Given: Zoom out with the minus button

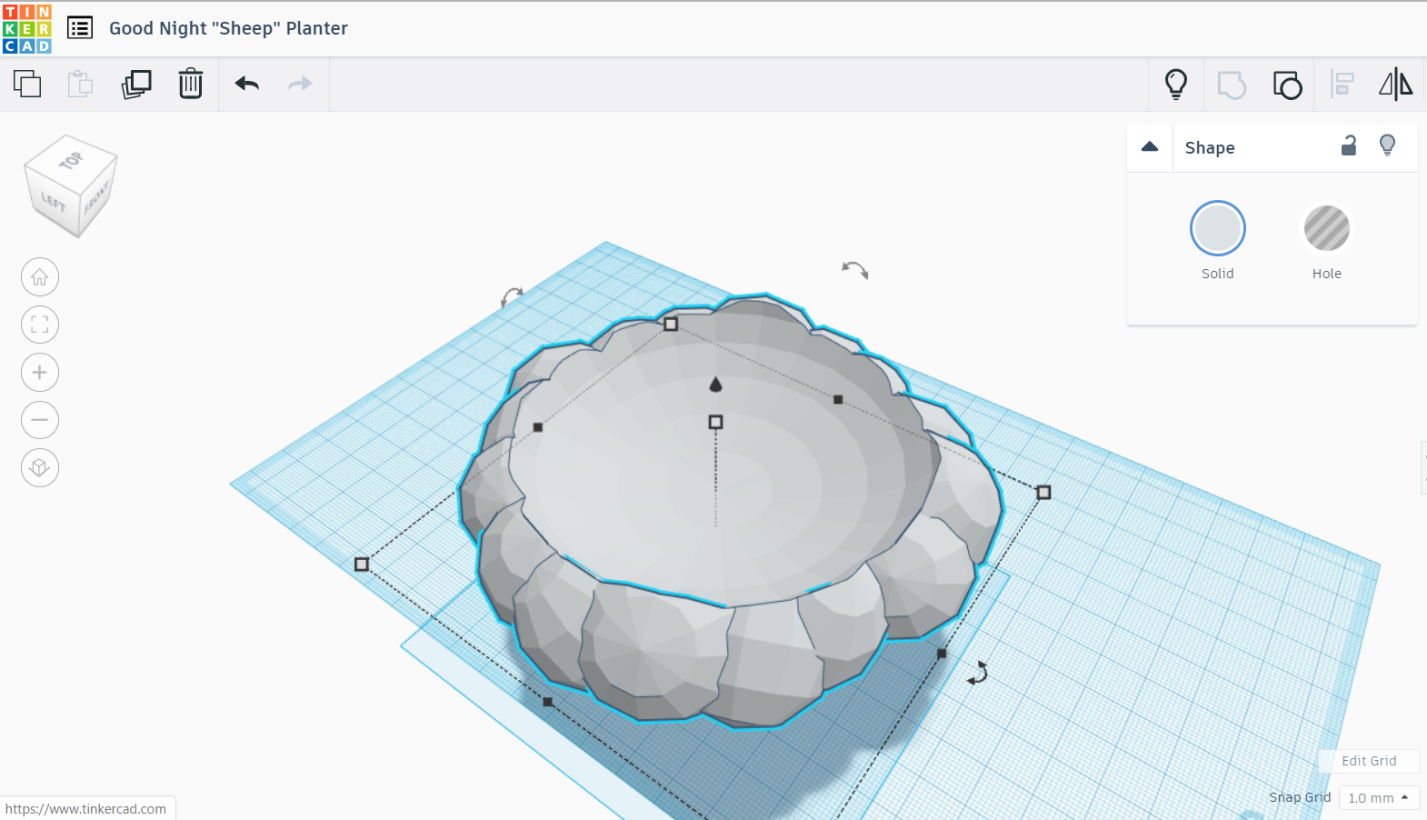Looking at the screenshot, I should [40, 420].
